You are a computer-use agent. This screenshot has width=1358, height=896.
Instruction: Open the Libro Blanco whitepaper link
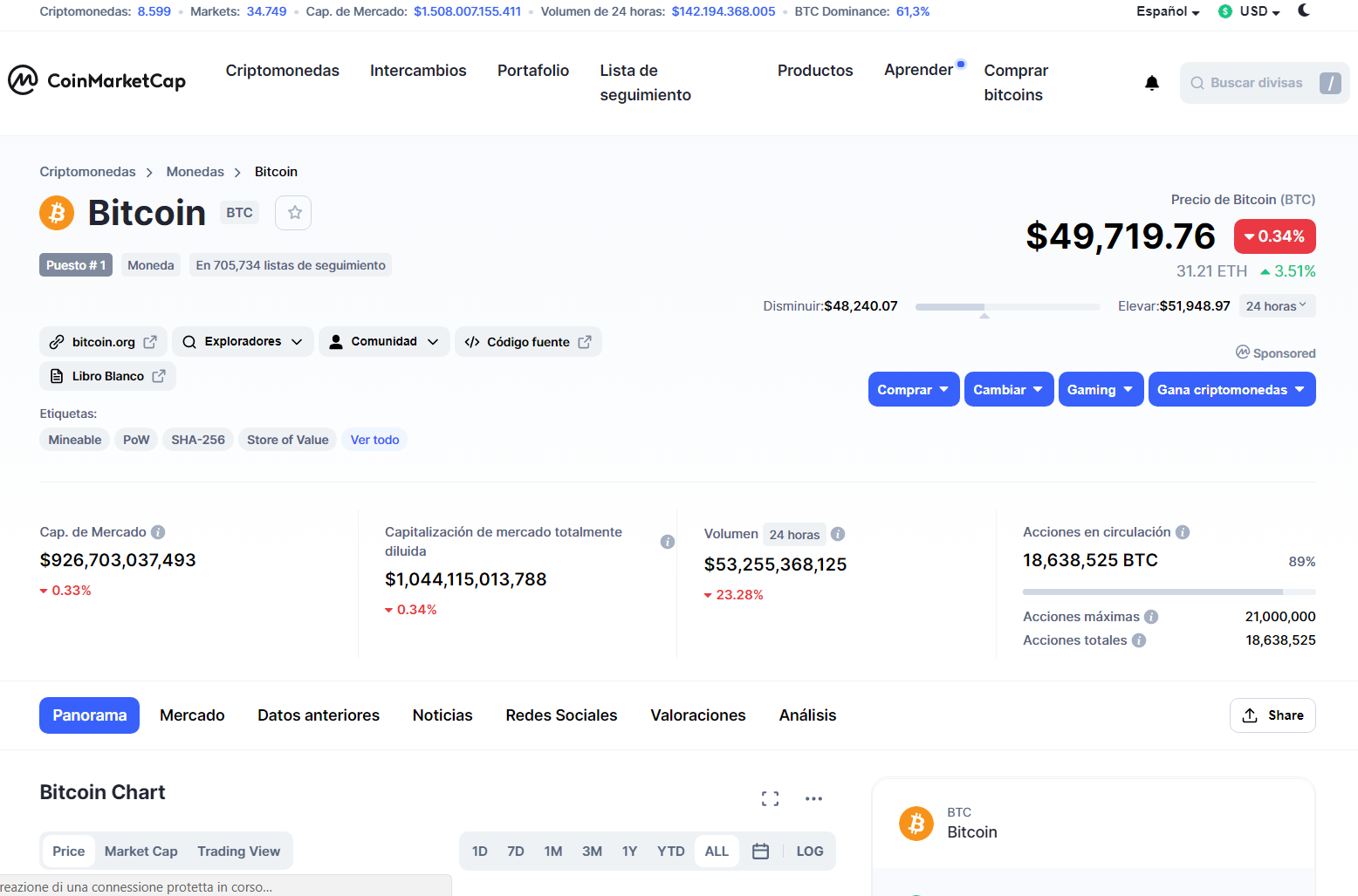pyautogui.click(x=107, y=376)
